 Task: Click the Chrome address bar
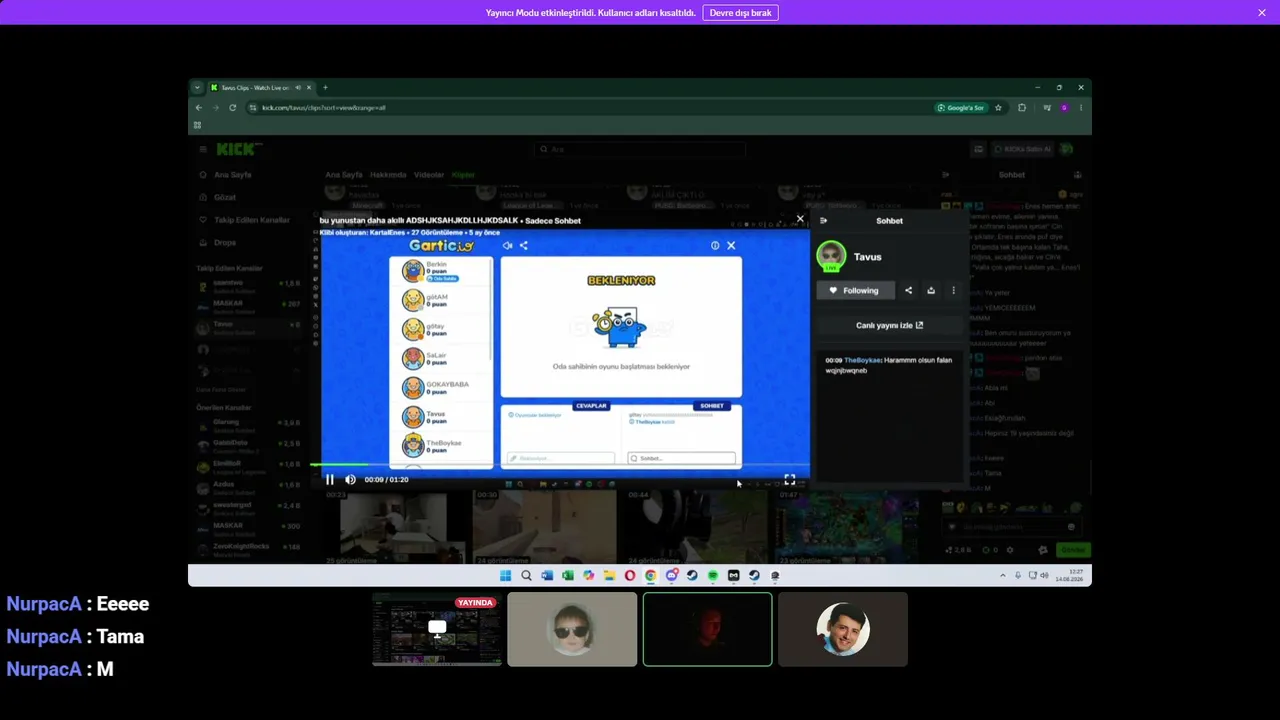coord(590,108)
